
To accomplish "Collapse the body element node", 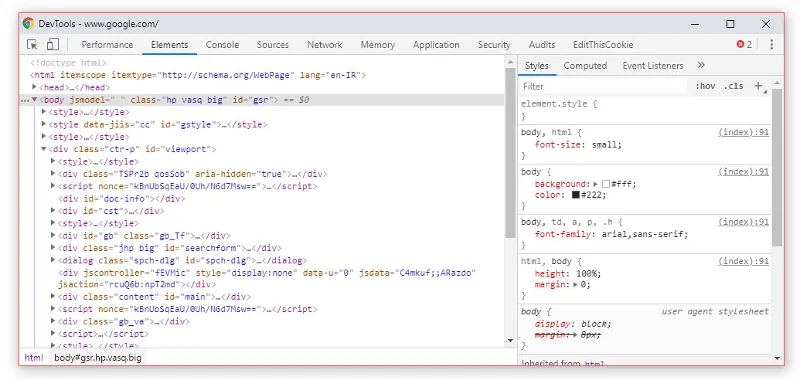I will [x=35, y=99].
